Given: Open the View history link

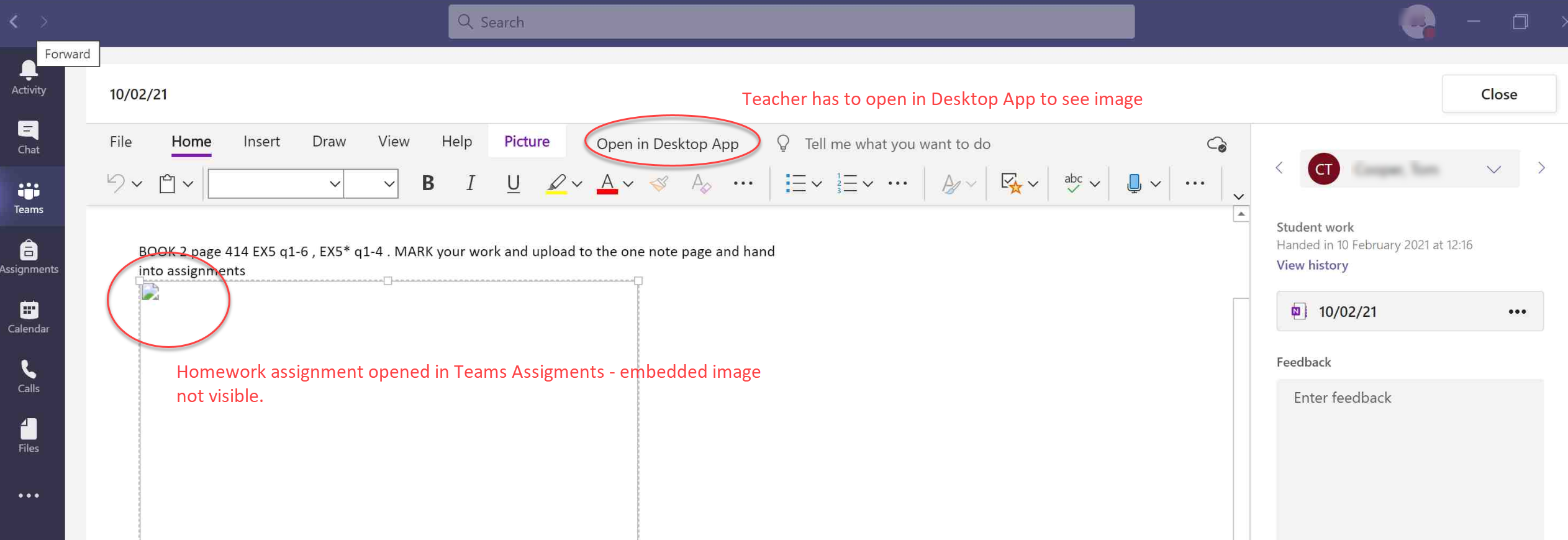Looking at the screenshot, I should tap(1312, 265).
